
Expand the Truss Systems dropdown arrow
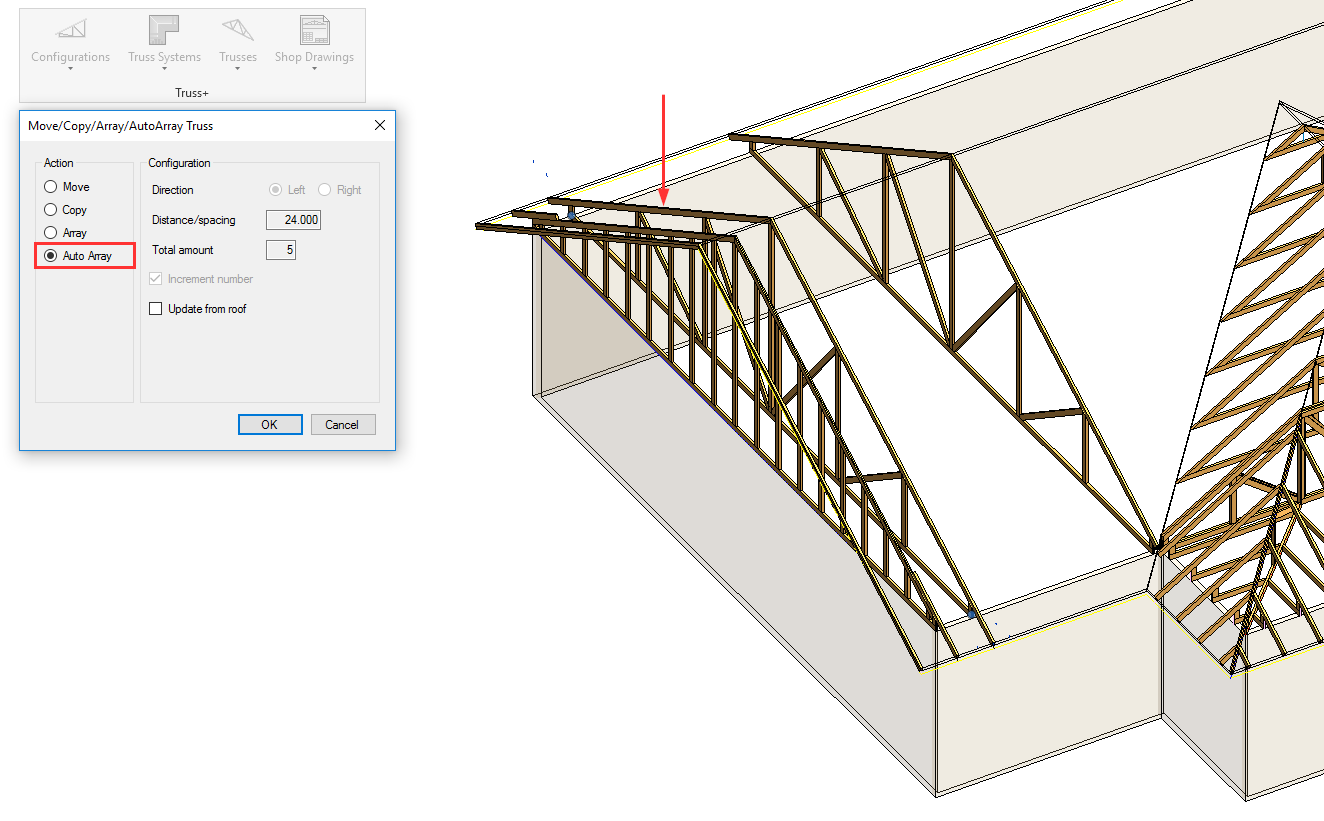[164, 69]
